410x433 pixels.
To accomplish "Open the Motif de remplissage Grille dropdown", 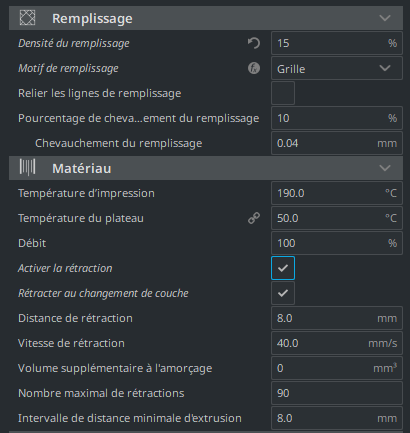I will coord(337,68).
